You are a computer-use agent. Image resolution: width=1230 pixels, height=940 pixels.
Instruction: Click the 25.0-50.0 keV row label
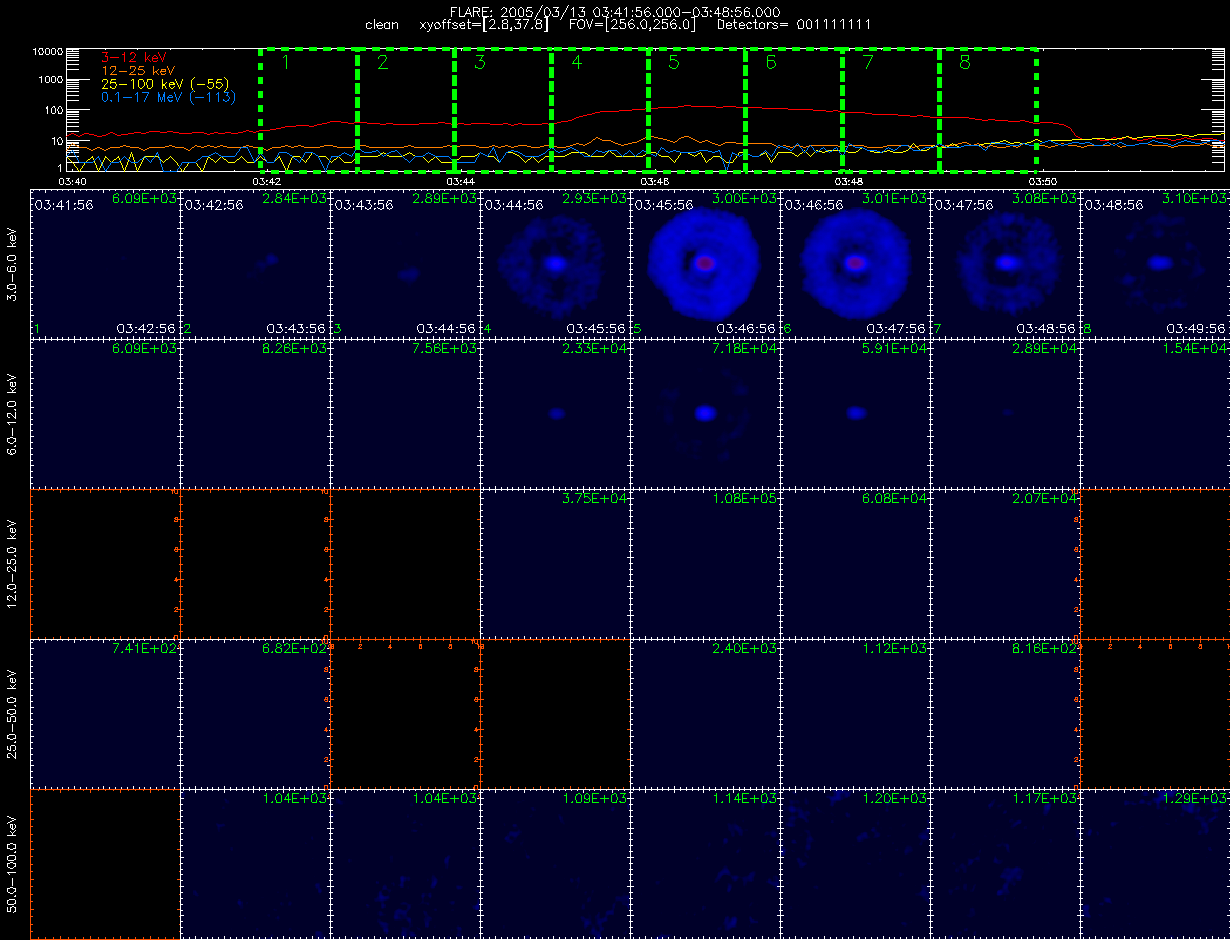[13, 713]
